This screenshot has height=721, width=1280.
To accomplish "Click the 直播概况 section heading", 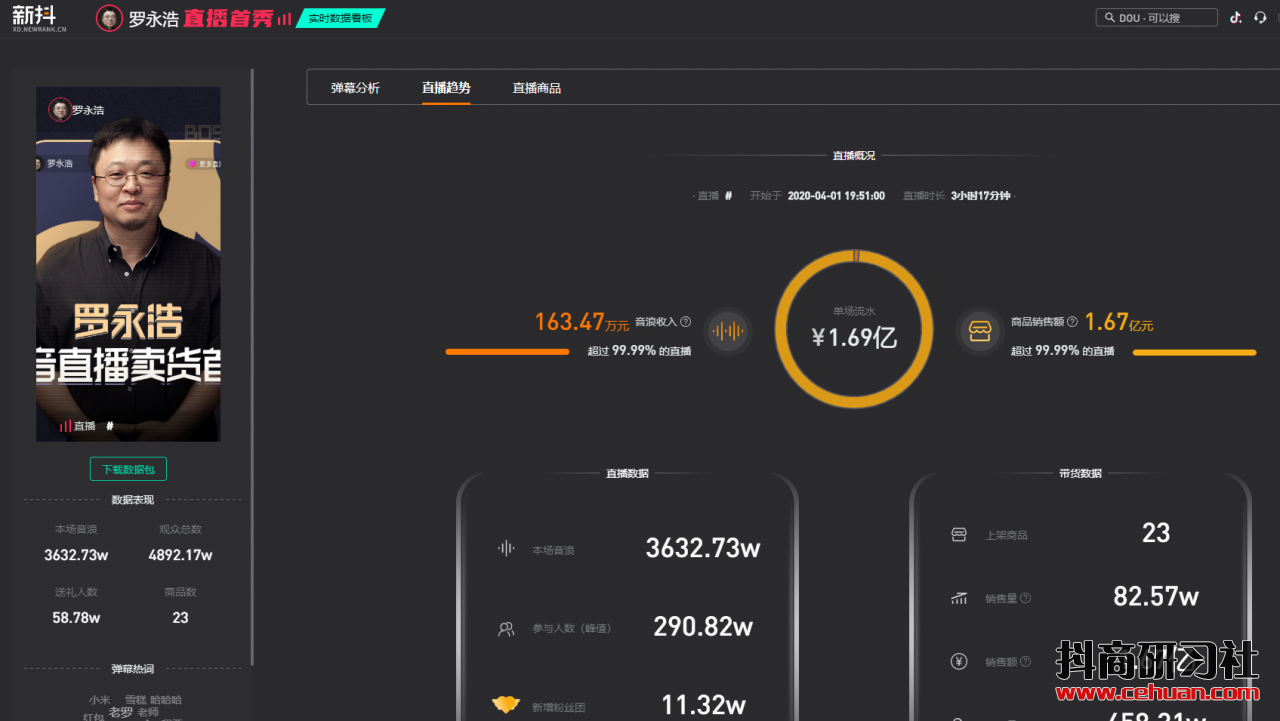I will click(x=854, y=156).
